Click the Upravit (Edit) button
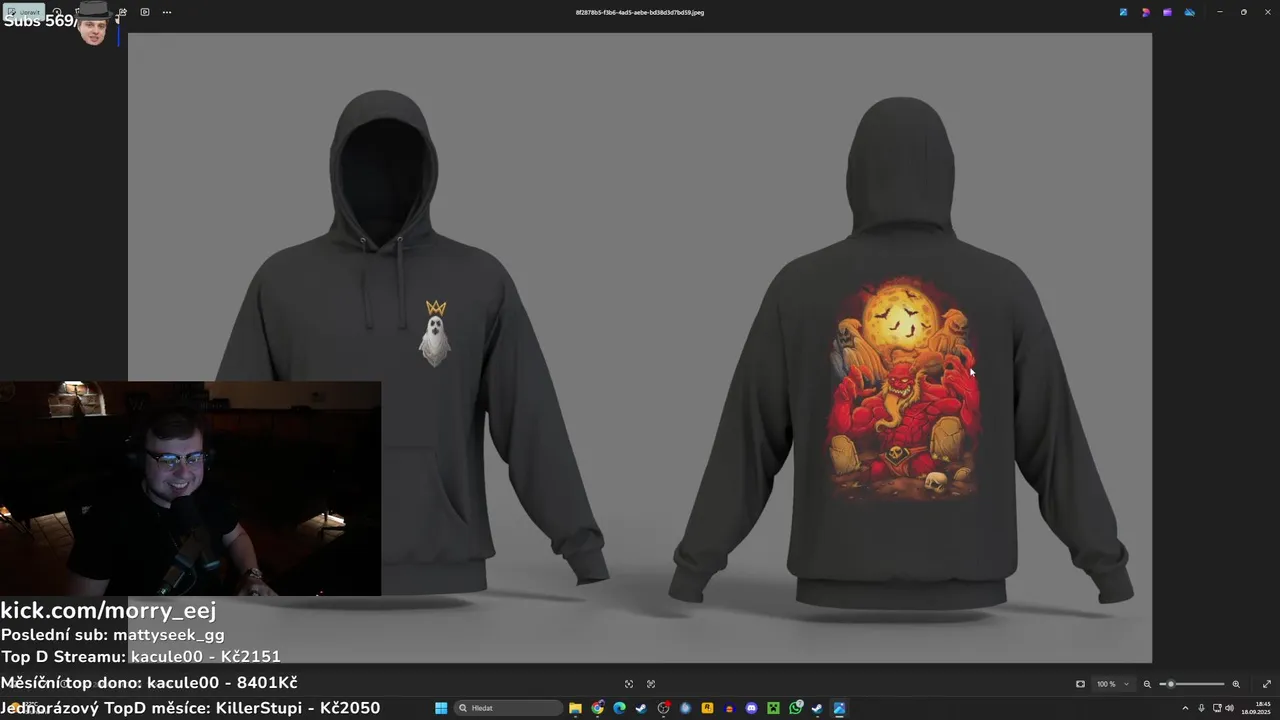This screenshot has height=720, width=1280. 24,12
